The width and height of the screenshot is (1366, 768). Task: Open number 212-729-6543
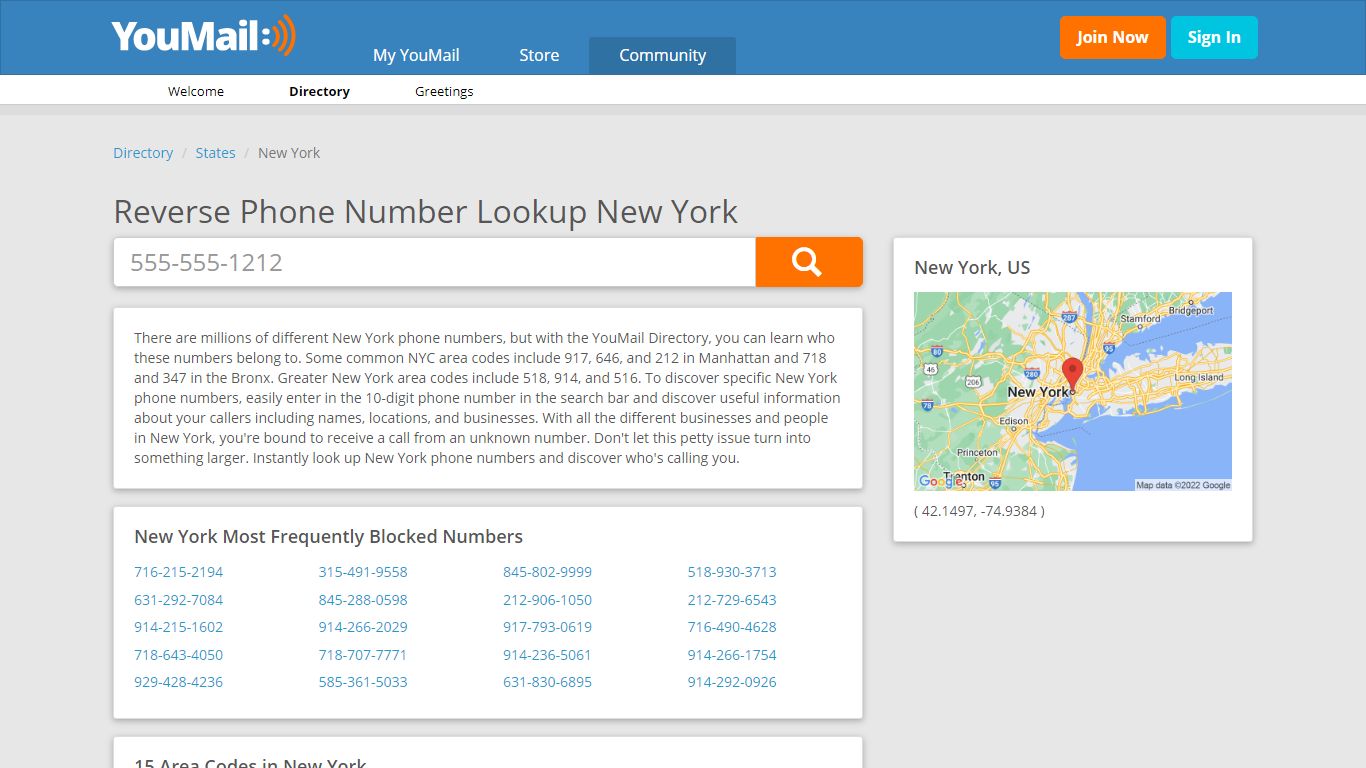click(732, 600)
